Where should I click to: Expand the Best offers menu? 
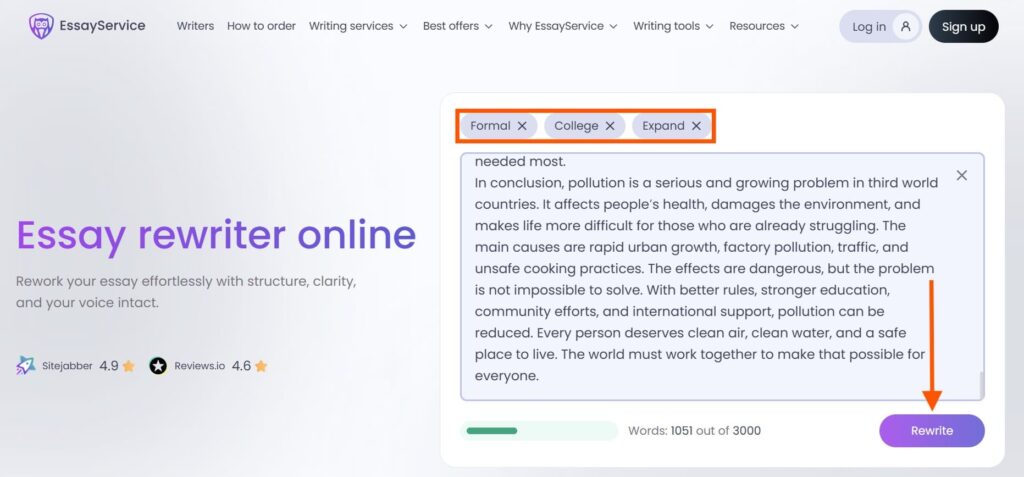point(458,26)
